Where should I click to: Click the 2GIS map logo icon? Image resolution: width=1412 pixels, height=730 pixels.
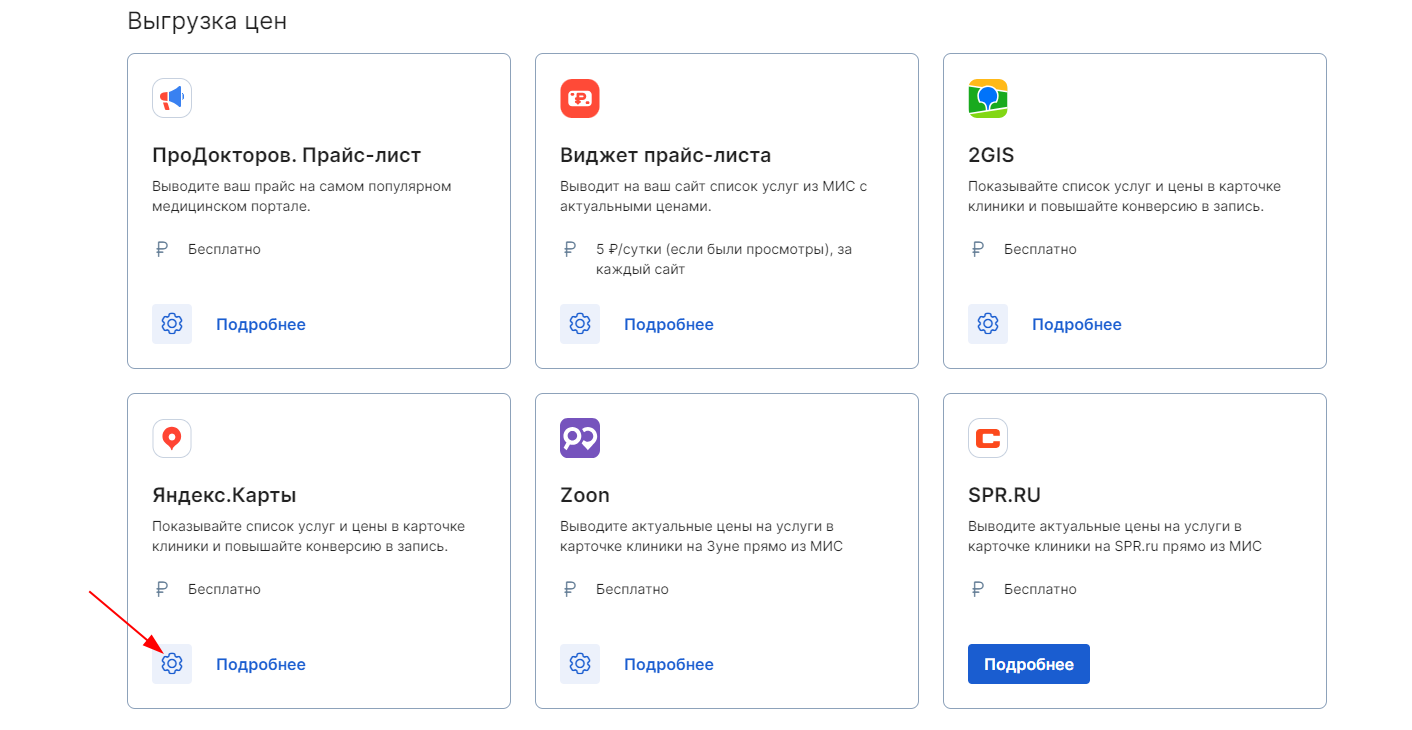point(988,98)
